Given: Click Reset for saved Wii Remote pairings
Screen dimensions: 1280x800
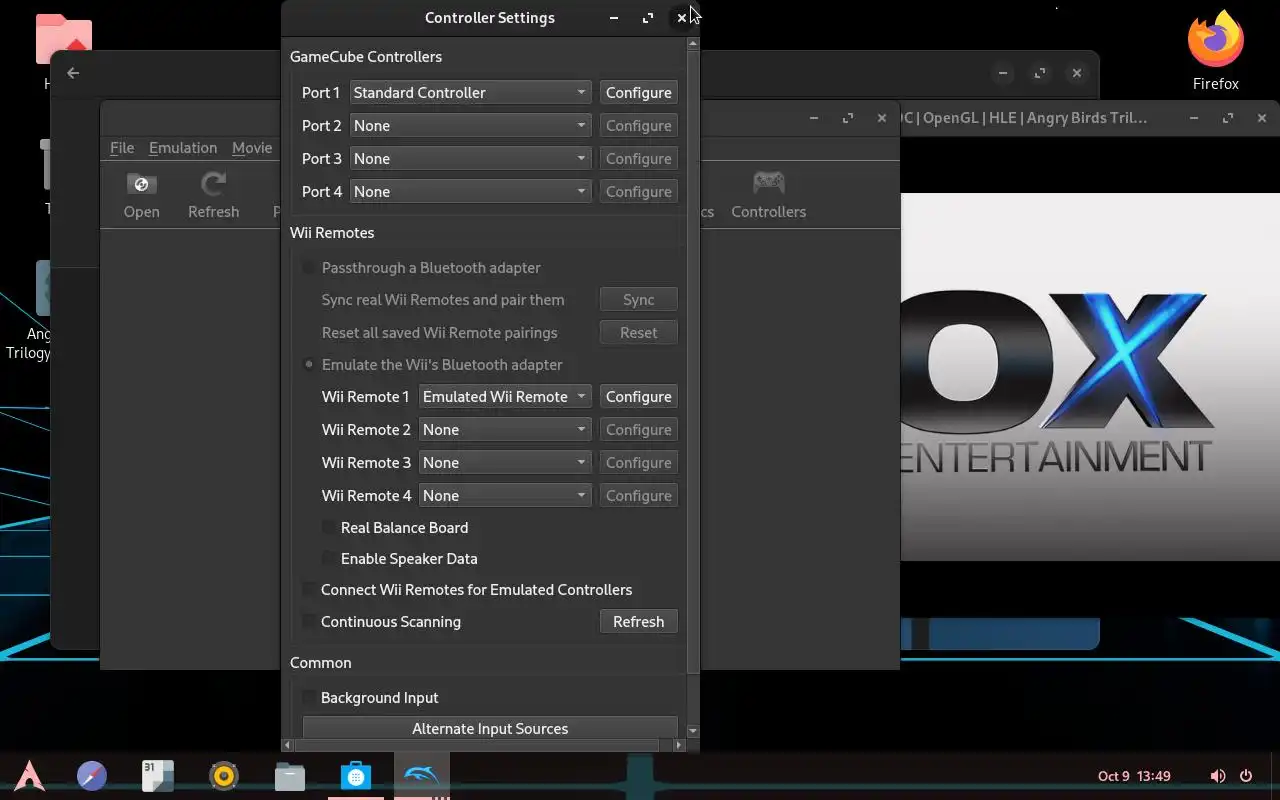Looking at the screenshot, I should coord(638,333).
